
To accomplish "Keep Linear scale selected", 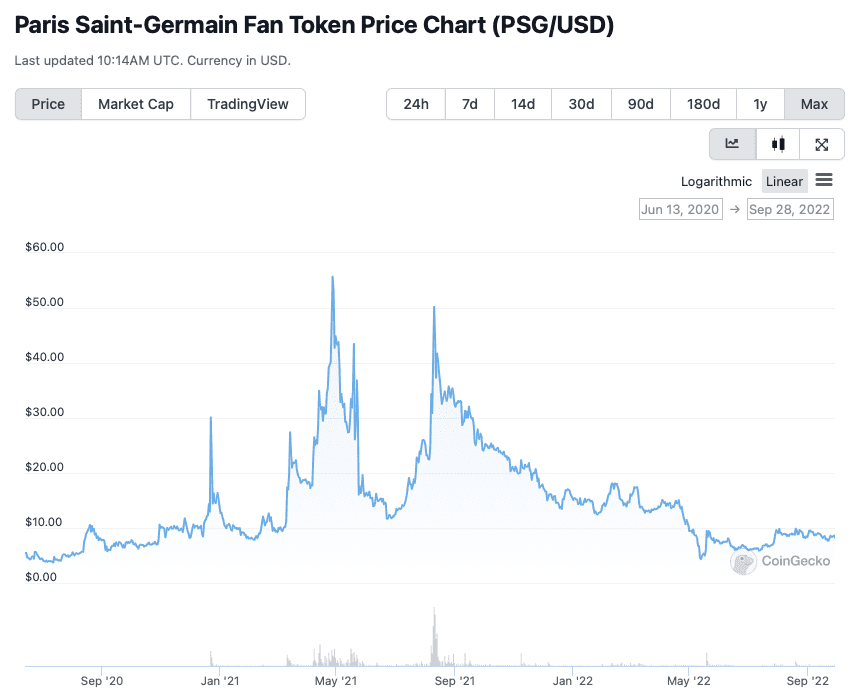I will coord(784,181).
